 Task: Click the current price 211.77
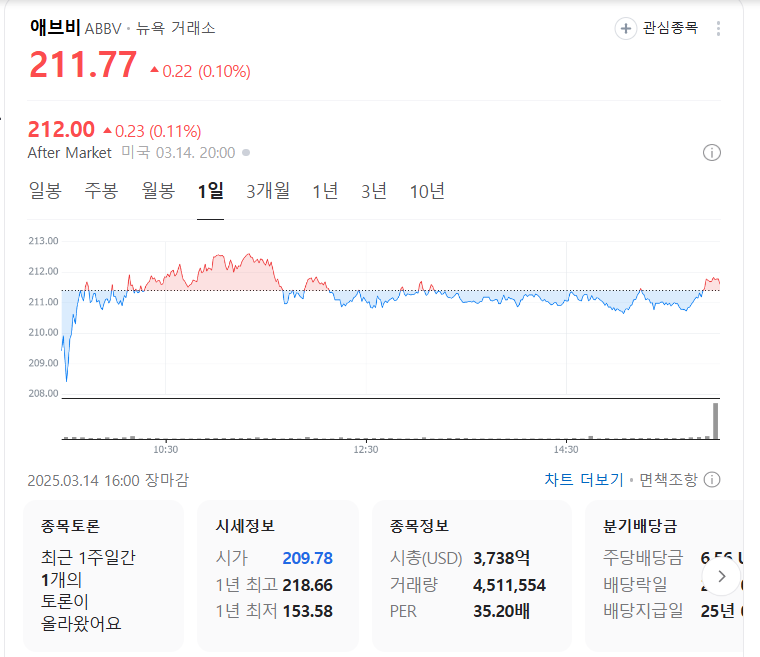[x=83, y=64]
